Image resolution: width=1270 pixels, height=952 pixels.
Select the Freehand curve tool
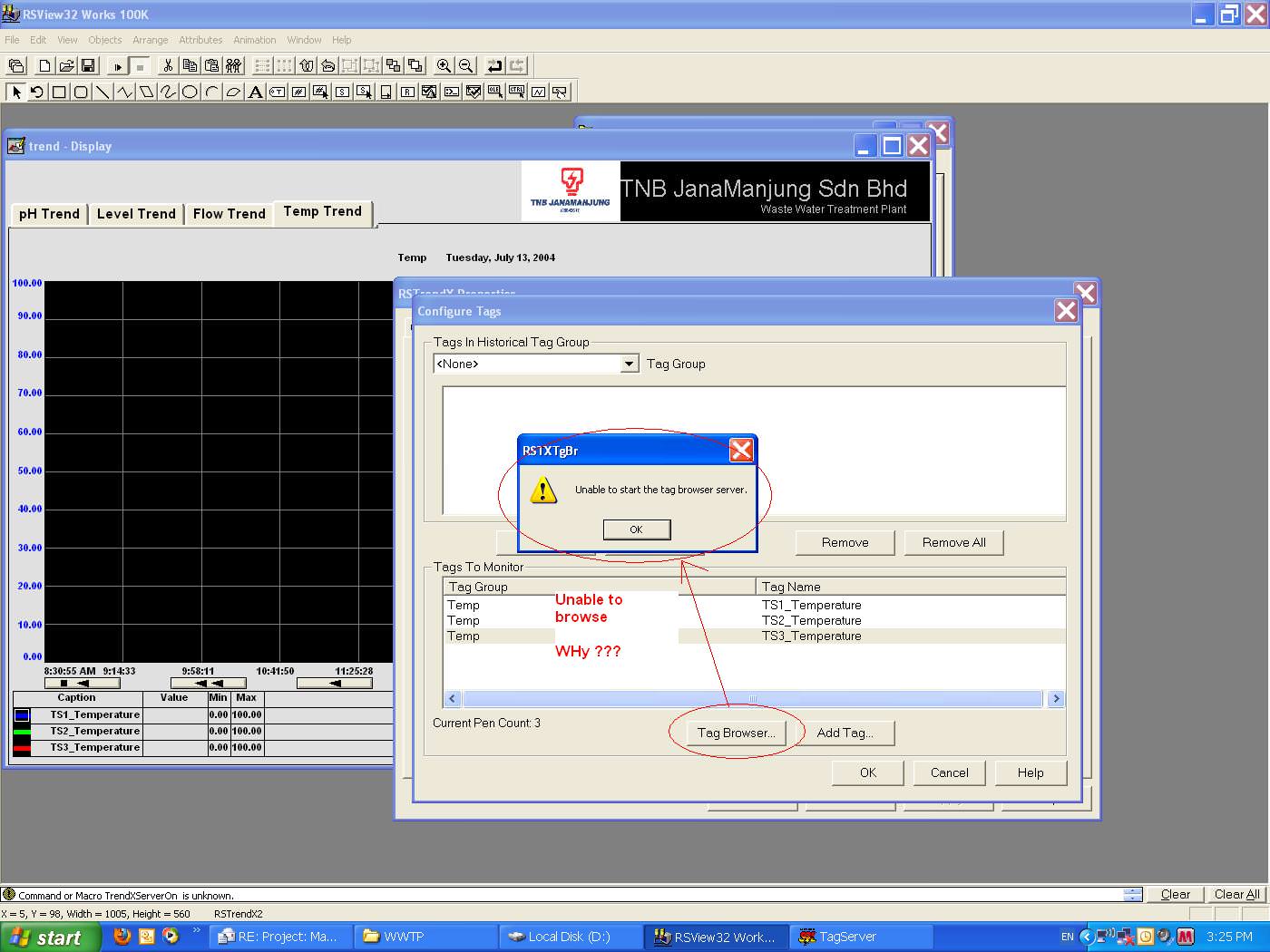[168, 92]
